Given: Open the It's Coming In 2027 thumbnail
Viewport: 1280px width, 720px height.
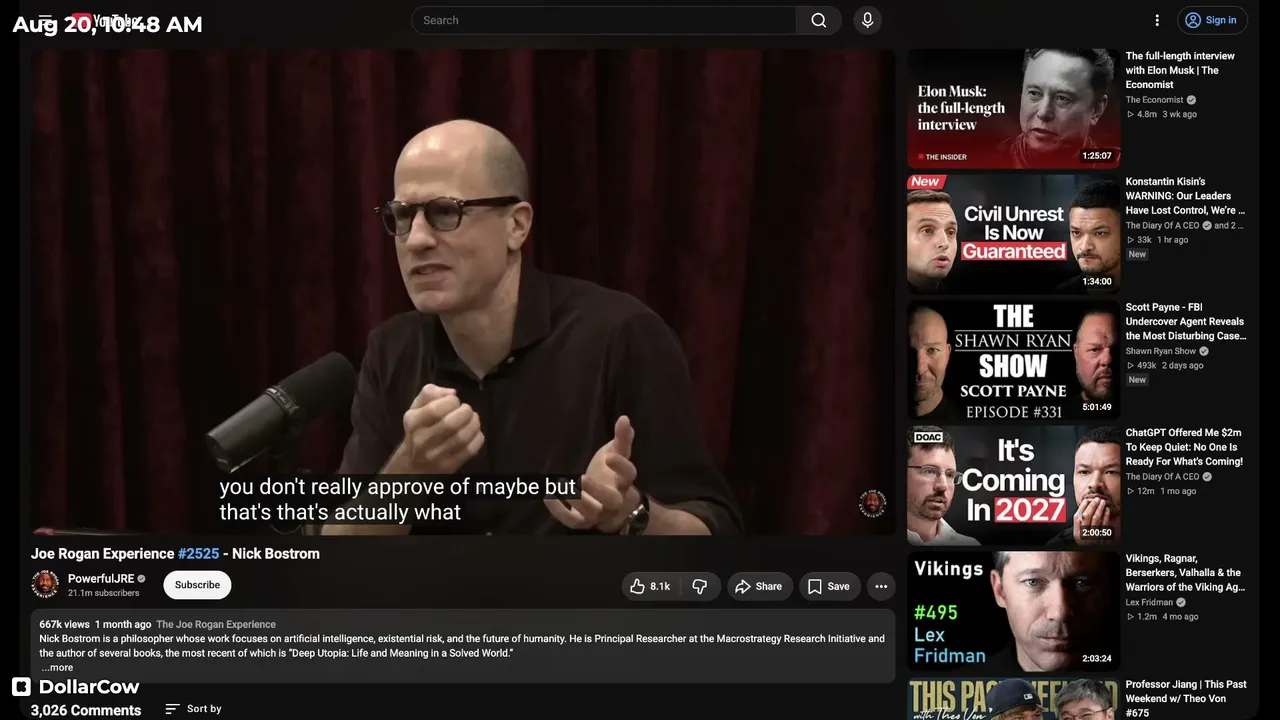Looking at the screenshot, I should tap(1013, 485).
